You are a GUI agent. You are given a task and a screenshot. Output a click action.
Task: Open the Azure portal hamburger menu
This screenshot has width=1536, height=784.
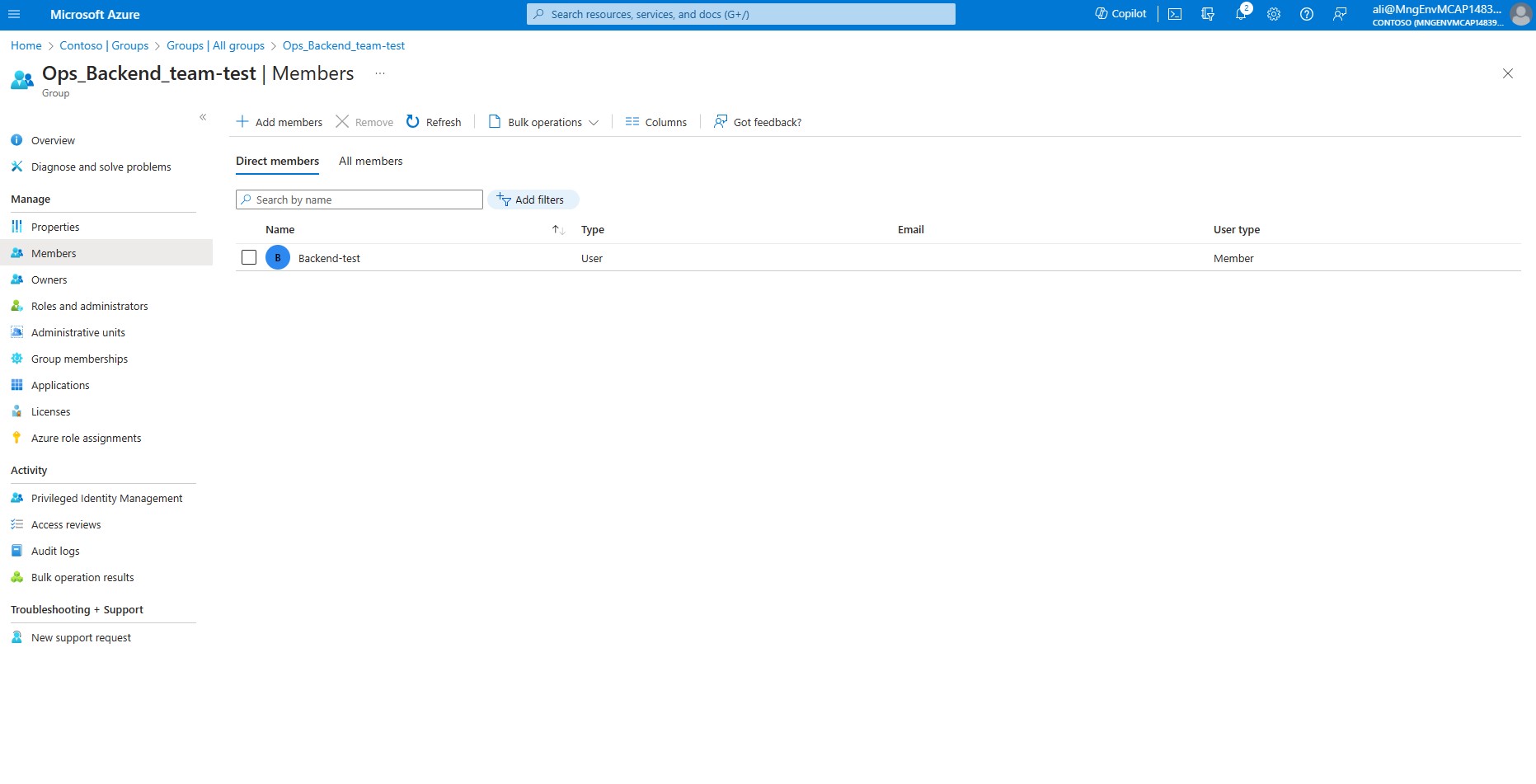[x=14, y=14]
